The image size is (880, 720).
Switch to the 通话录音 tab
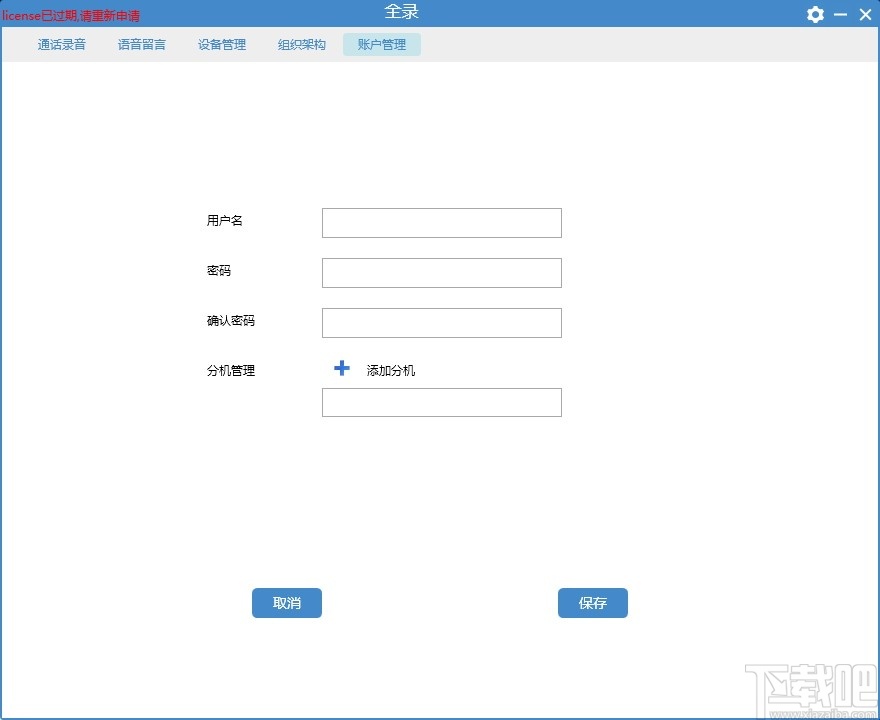61,44
